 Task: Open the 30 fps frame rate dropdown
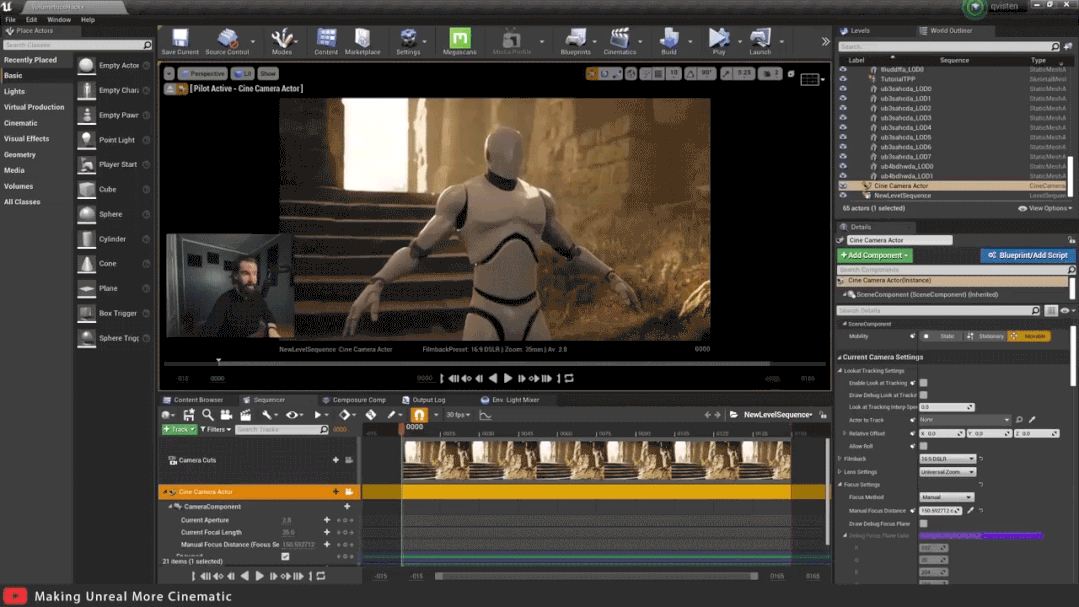(x=458, y=415)
